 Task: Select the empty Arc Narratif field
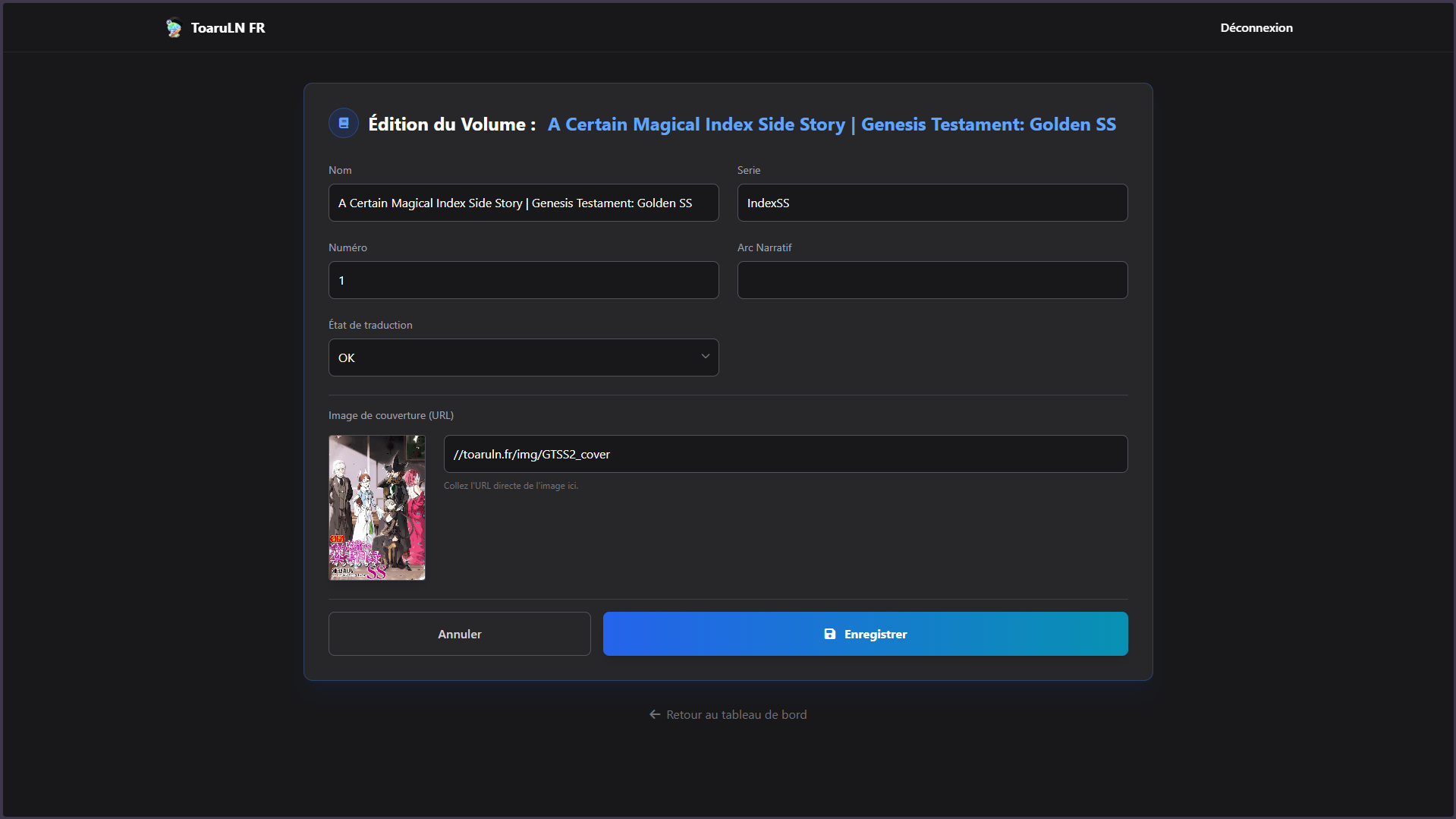(x=932, y=280)
